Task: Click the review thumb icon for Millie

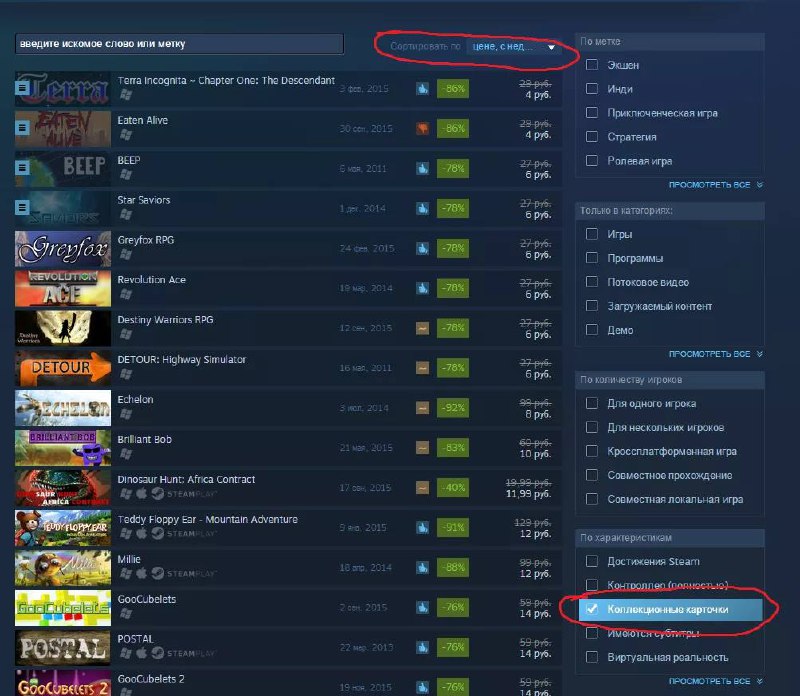Action: (x=422, y=567)
